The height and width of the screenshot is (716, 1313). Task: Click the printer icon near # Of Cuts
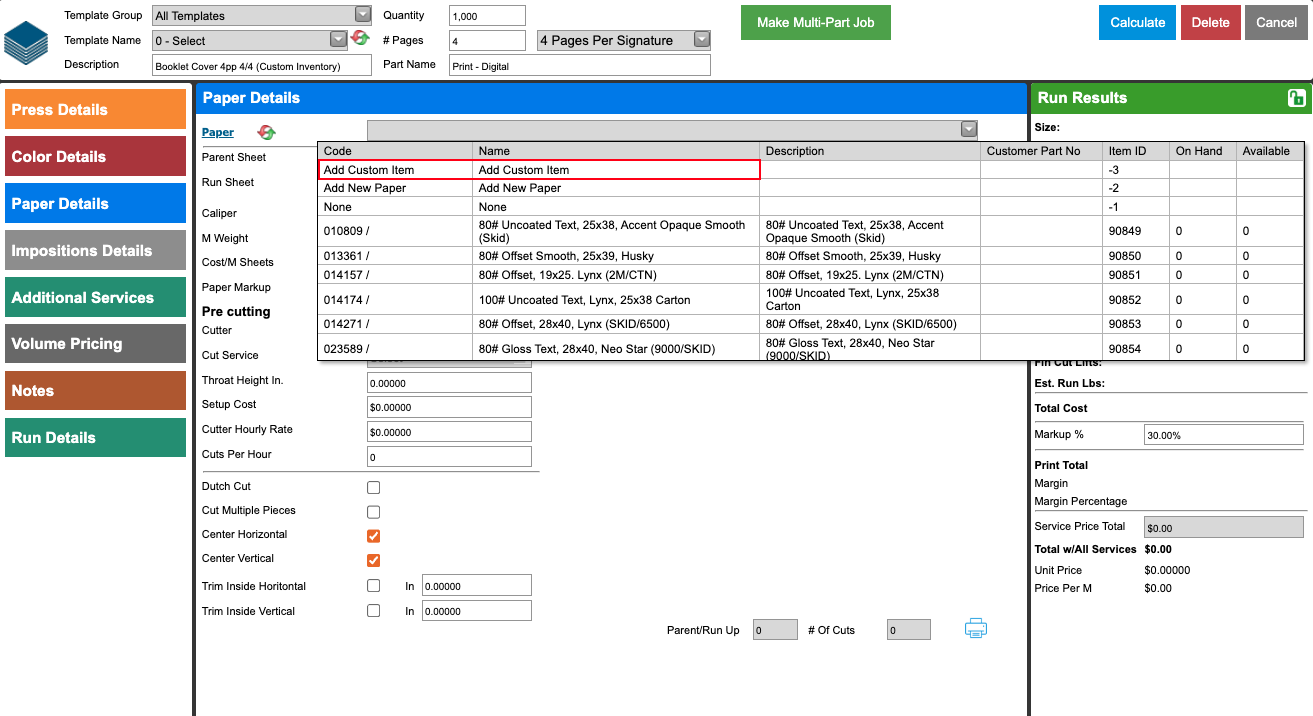pos(976,628)
